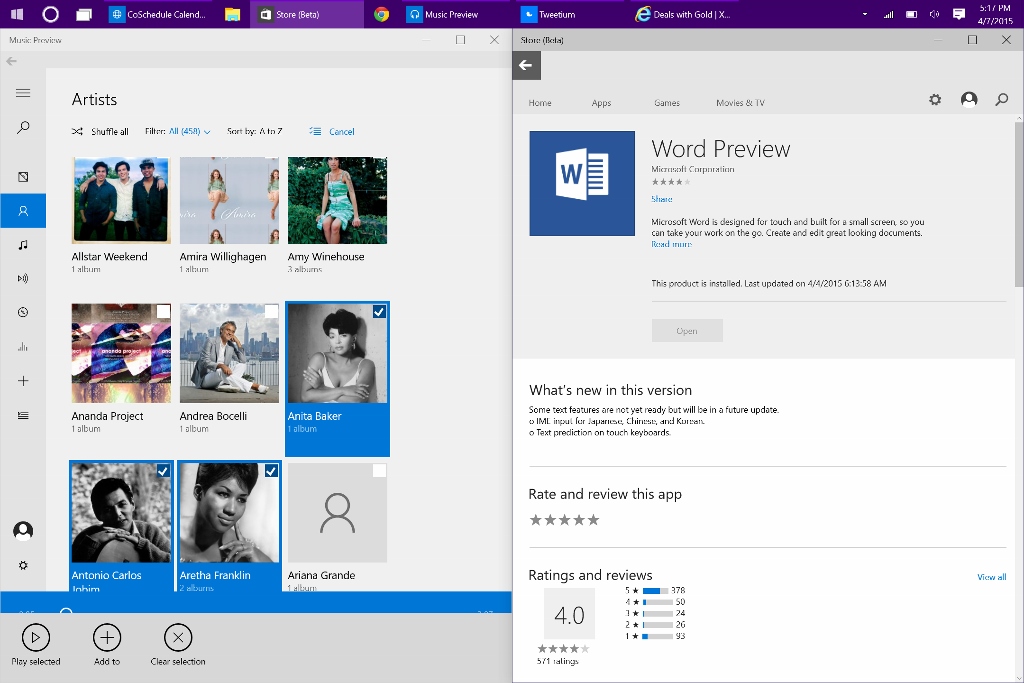Open Store account profile icon
1024x683 pixels.
[x=969, y=99]
